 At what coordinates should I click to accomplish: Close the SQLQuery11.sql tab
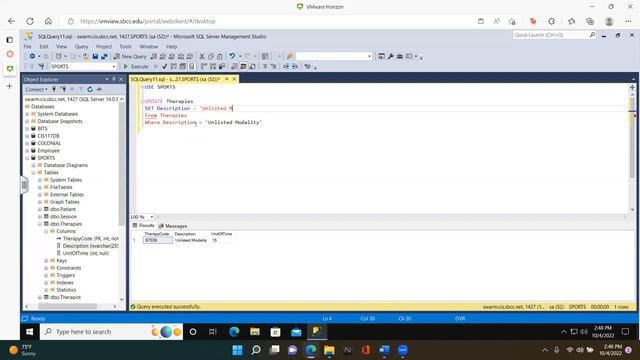[234, 79]
